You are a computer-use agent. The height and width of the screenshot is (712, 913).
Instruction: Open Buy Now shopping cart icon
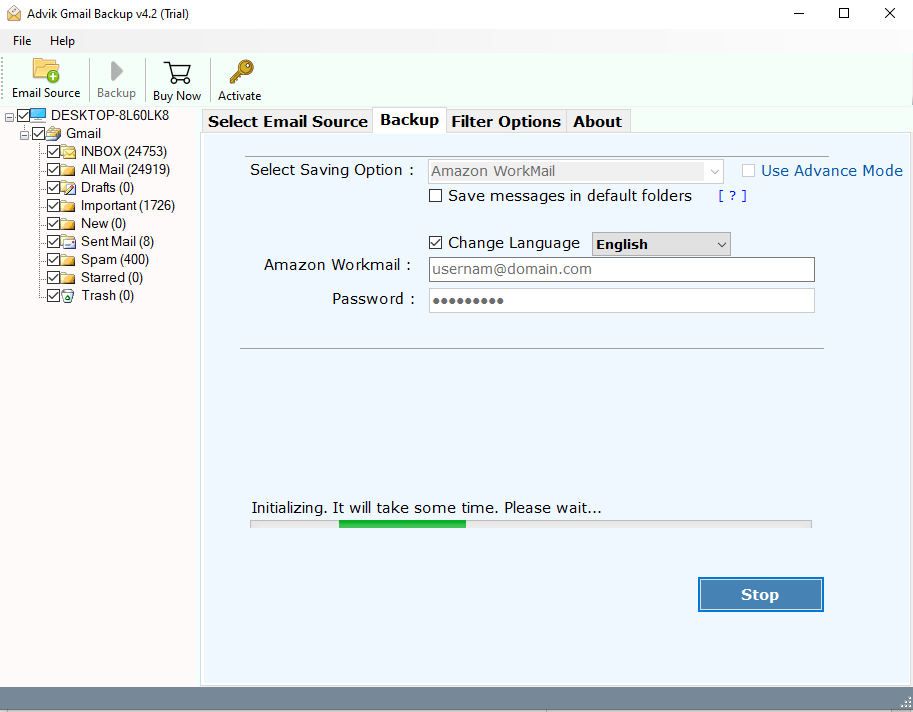(x=177, y=73)
